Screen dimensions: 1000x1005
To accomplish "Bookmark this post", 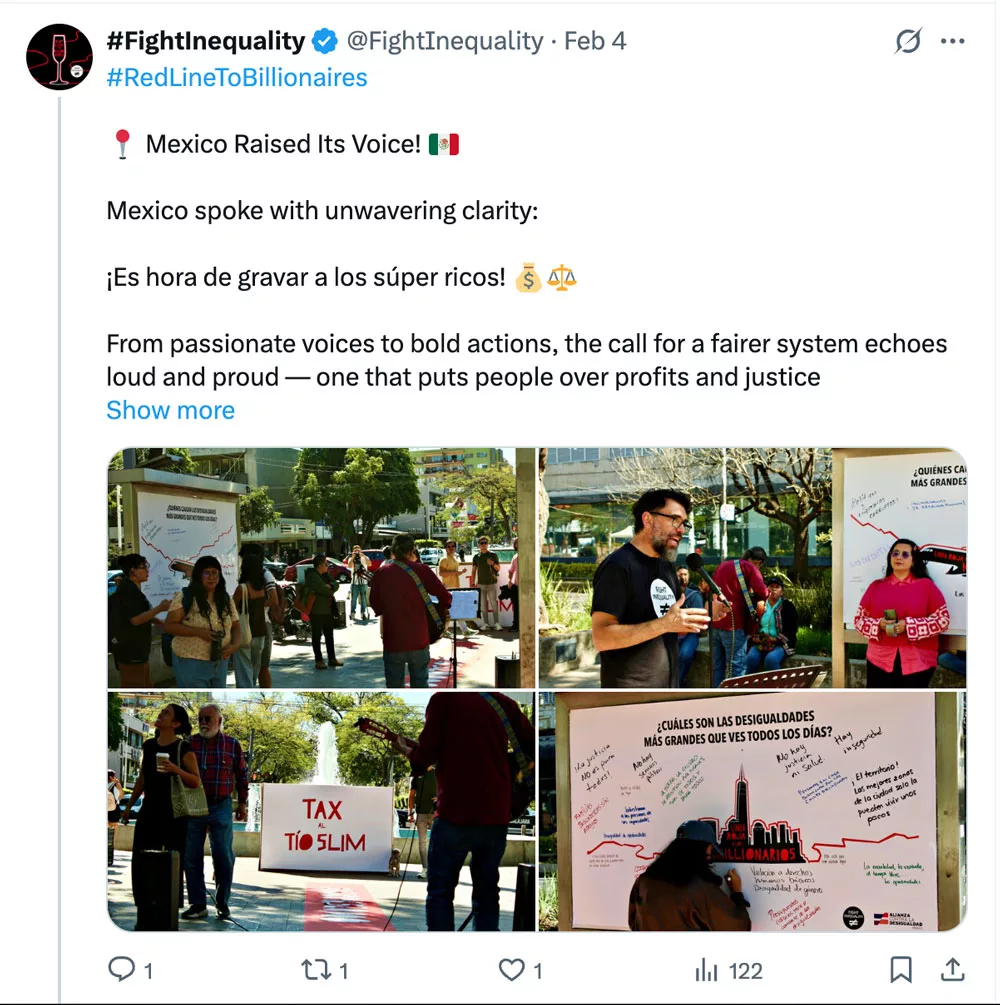I will [x=901, y=970].
